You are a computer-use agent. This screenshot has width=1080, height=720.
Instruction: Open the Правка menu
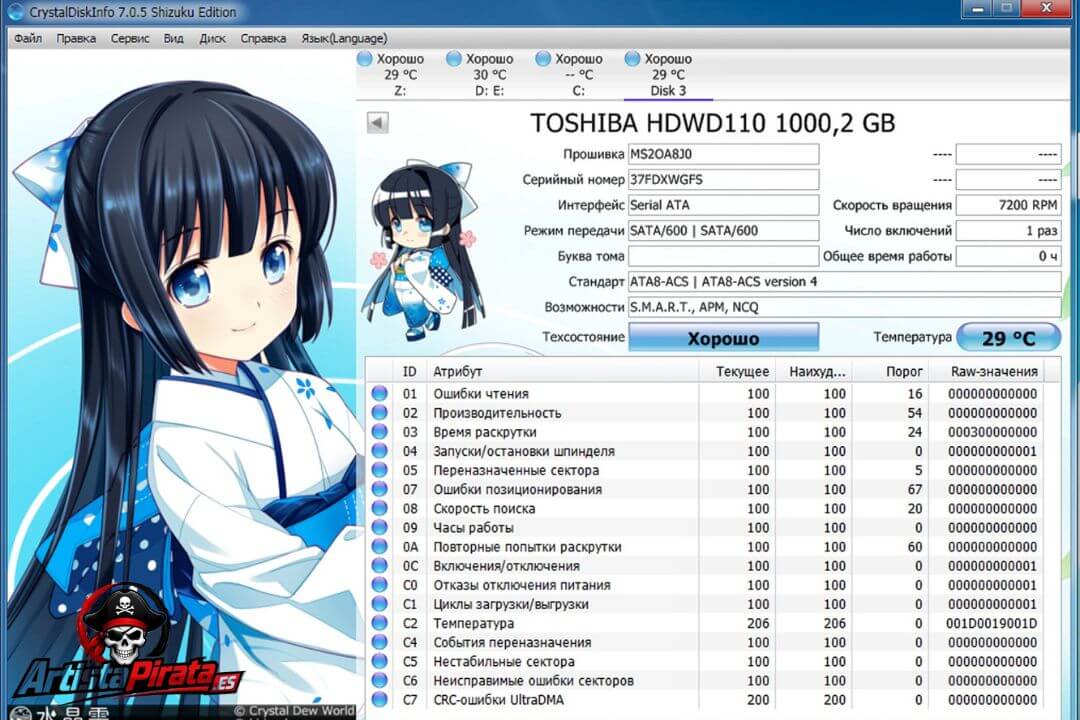(76, 39)
